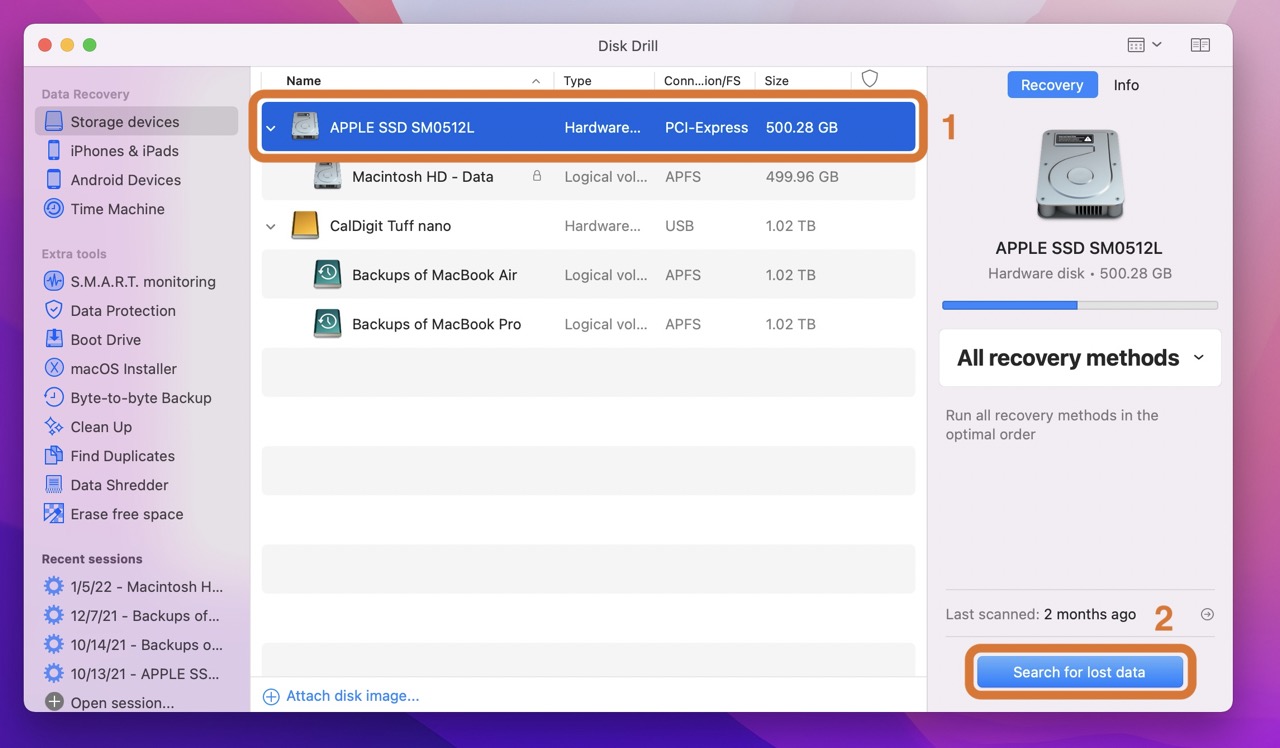The height and width of the screenshot is (748, 1280).
Task: Click lock icon on Macintosh HD - Data
Action: click(x=537, y=176)
